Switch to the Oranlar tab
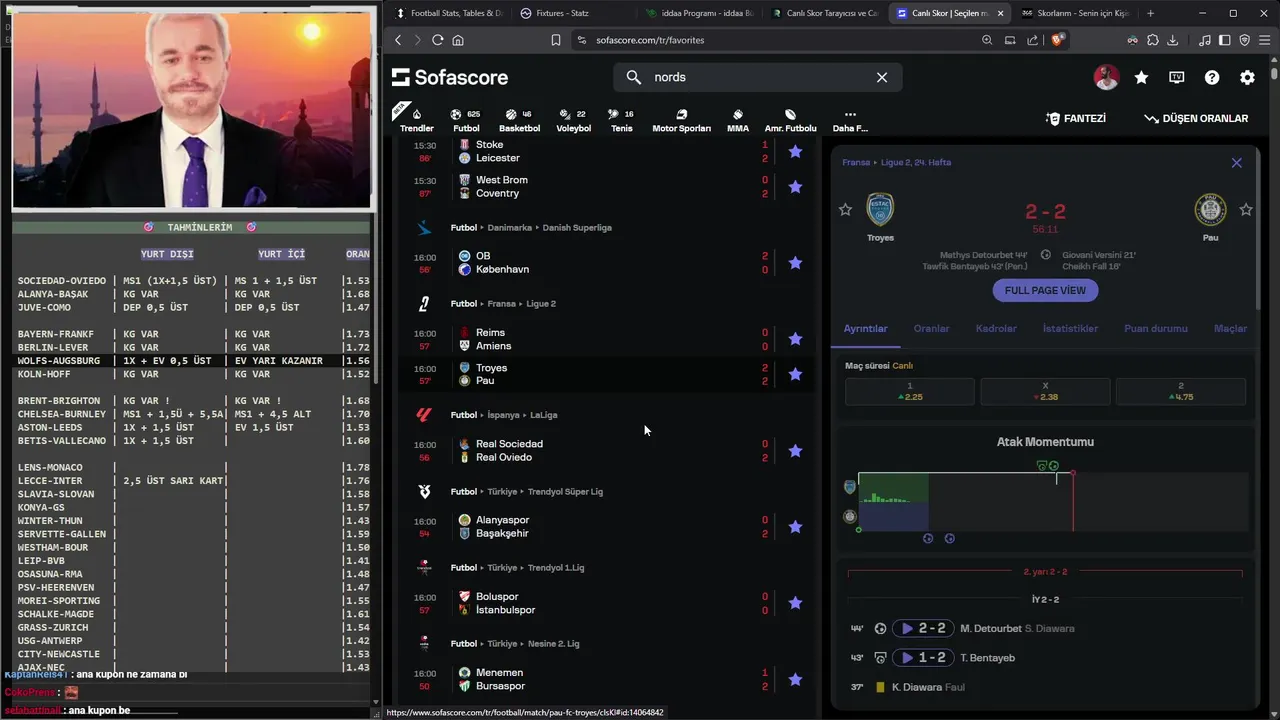 tap(931, 328)
